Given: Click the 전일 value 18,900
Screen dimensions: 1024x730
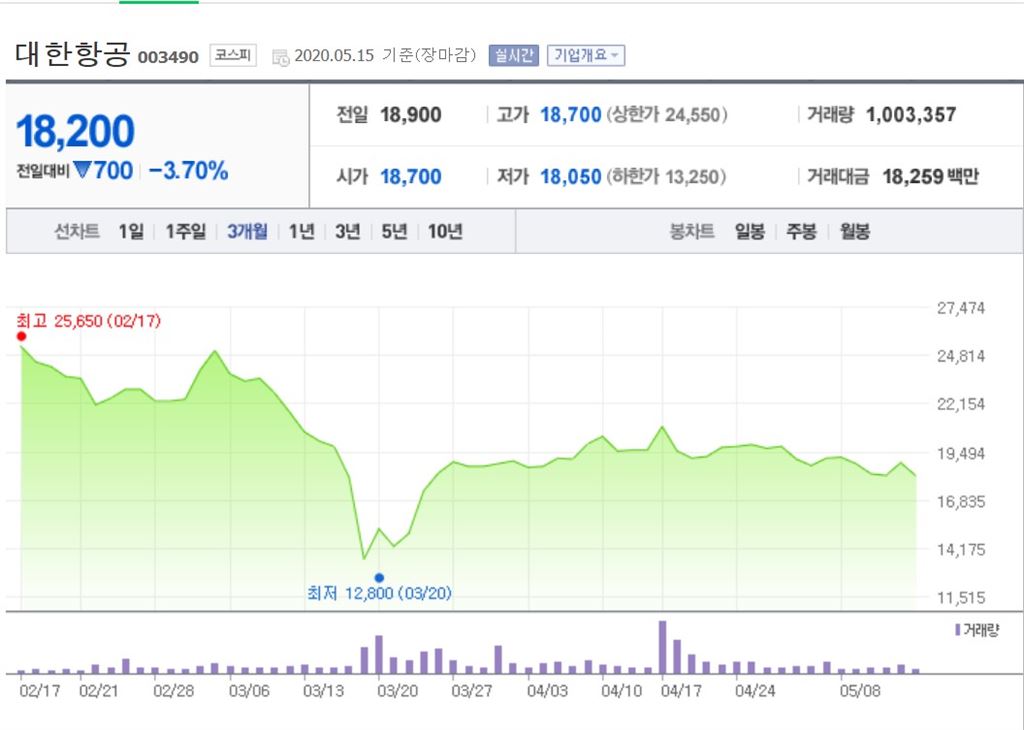Looking at the screenshot, I should [x=411, y=115].
